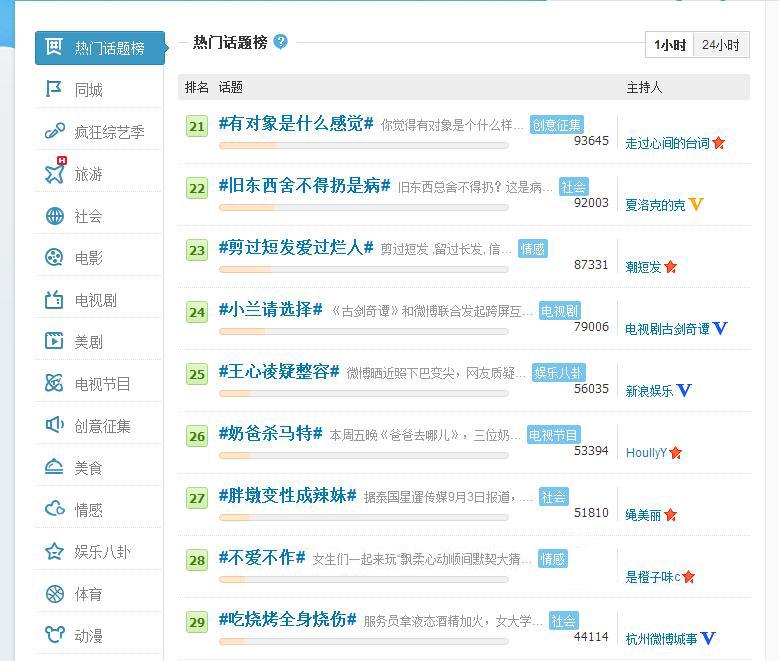Click the red star badge beside 潮短发
Image resolution: width=779 pixels, height=661 pixels.
670,267
